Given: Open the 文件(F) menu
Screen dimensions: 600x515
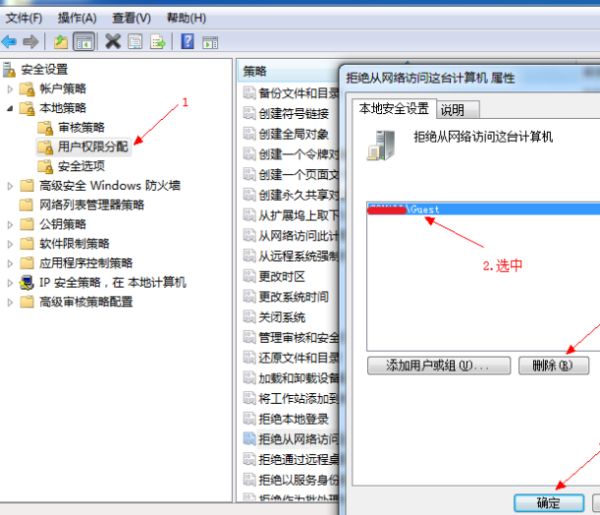Looking at the screenshot, I should pyautogui.click(x=24, y=18).
